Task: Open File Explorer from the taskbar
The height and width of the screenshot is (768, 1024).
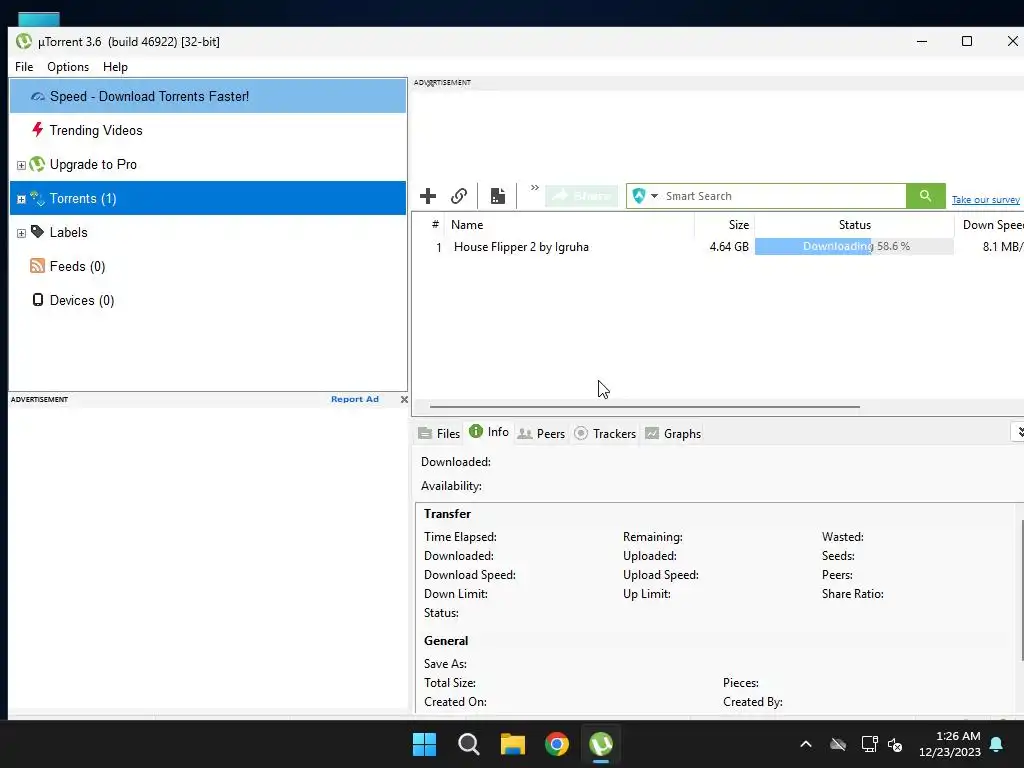Action: tap(513, 744)
